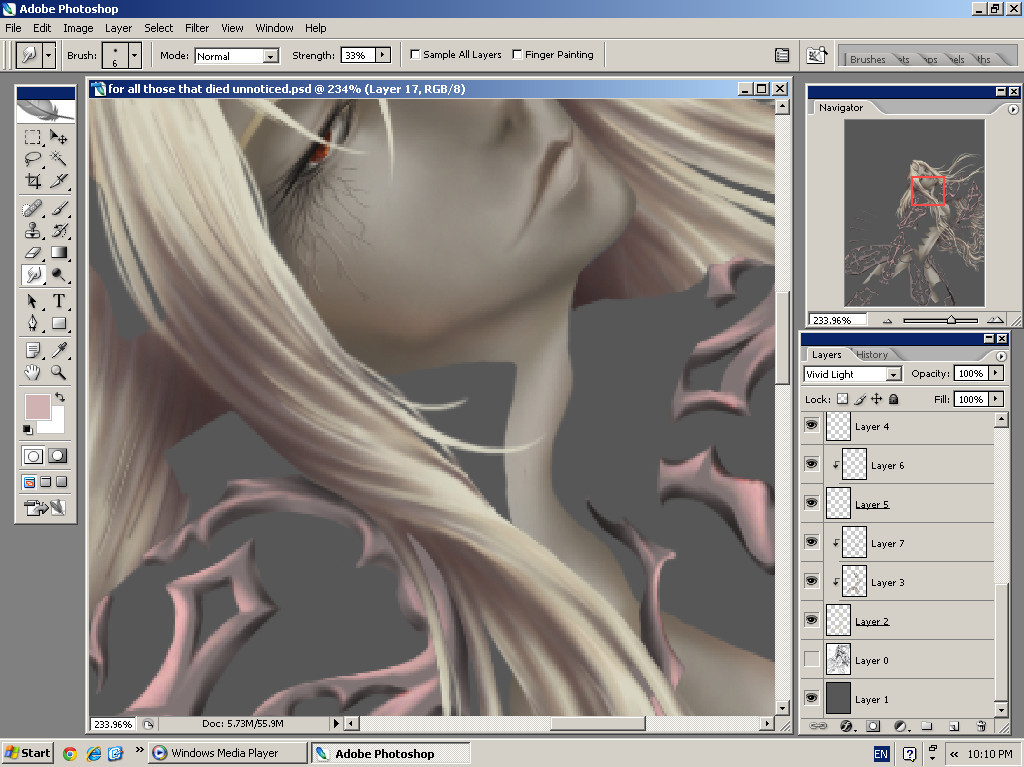
Task: Open the Select menu
Action: click(159, 28)
